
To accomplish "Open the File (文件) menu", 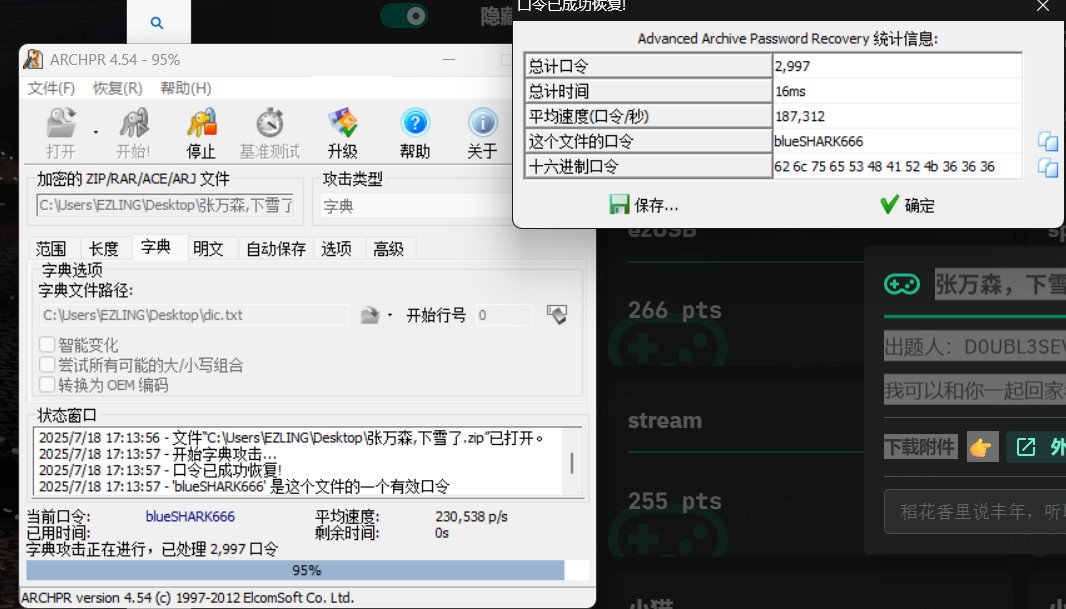I will [x=51, y=88].
